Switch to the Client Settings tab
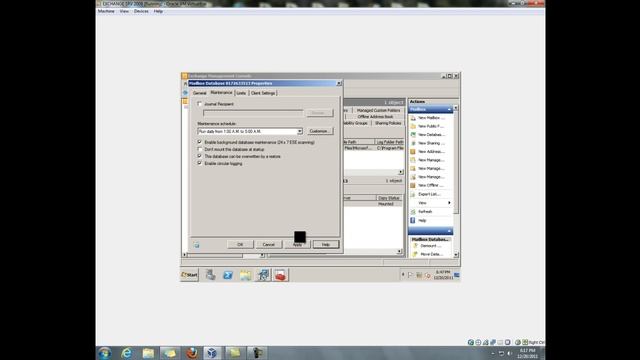This screenshot has height=360, width=640. pos(263,93)
